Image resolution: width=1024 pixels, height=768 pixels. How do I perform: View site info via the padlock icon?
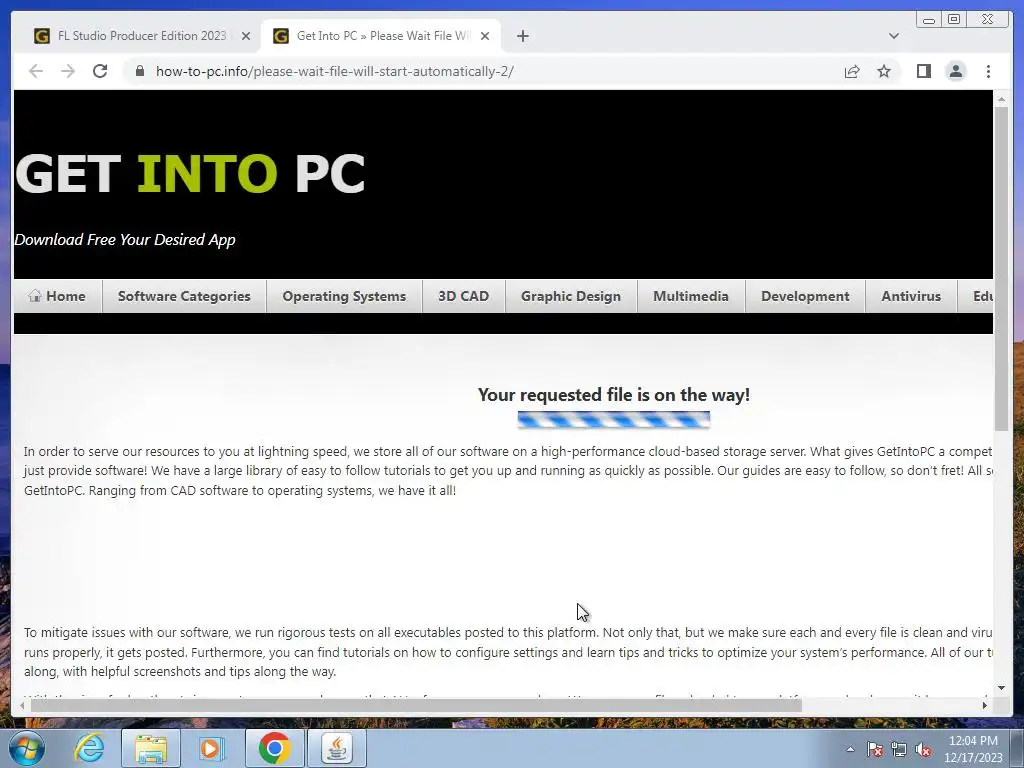pos(140,71)
